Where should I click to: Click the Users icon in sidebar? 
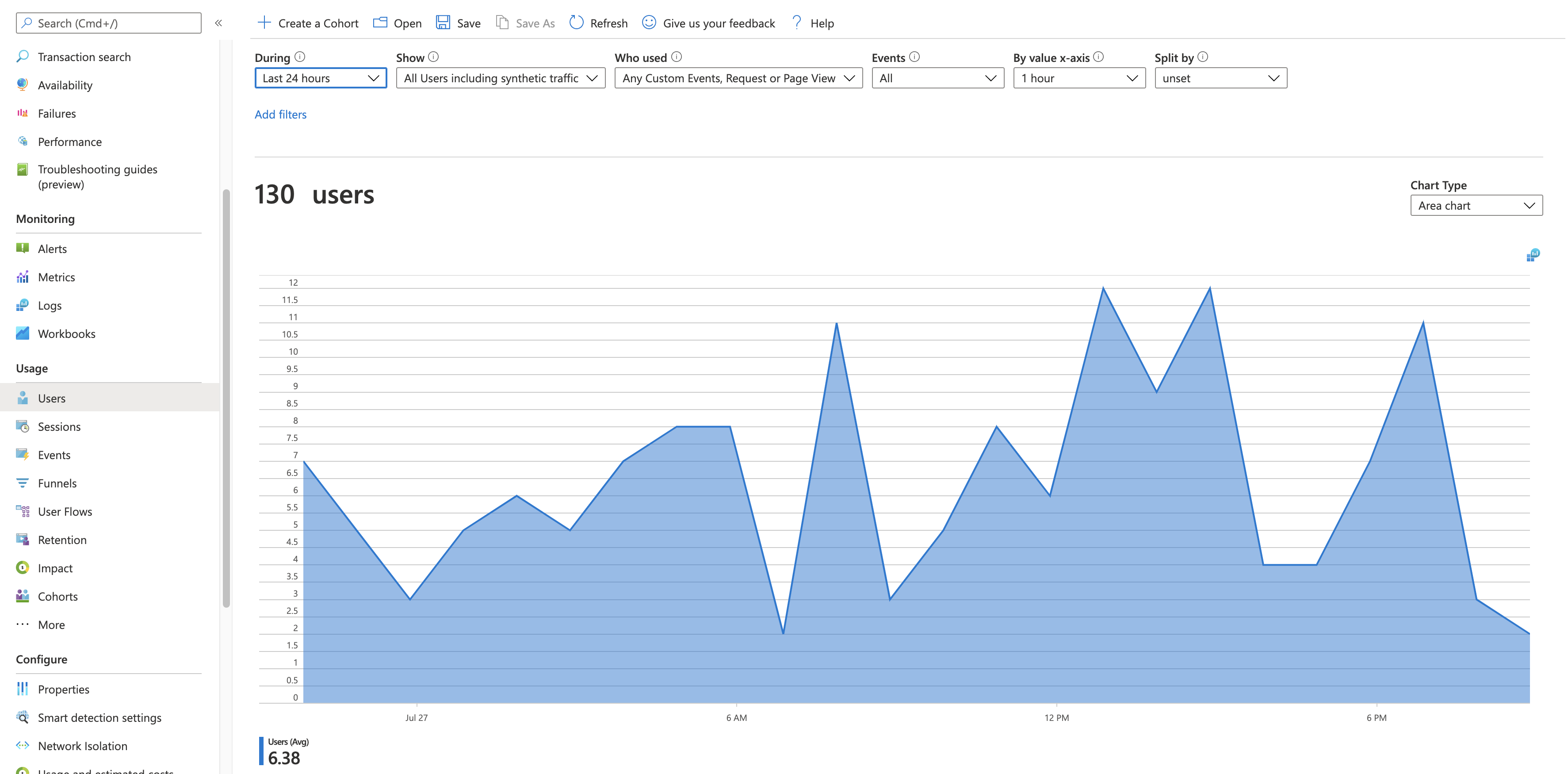22,398
